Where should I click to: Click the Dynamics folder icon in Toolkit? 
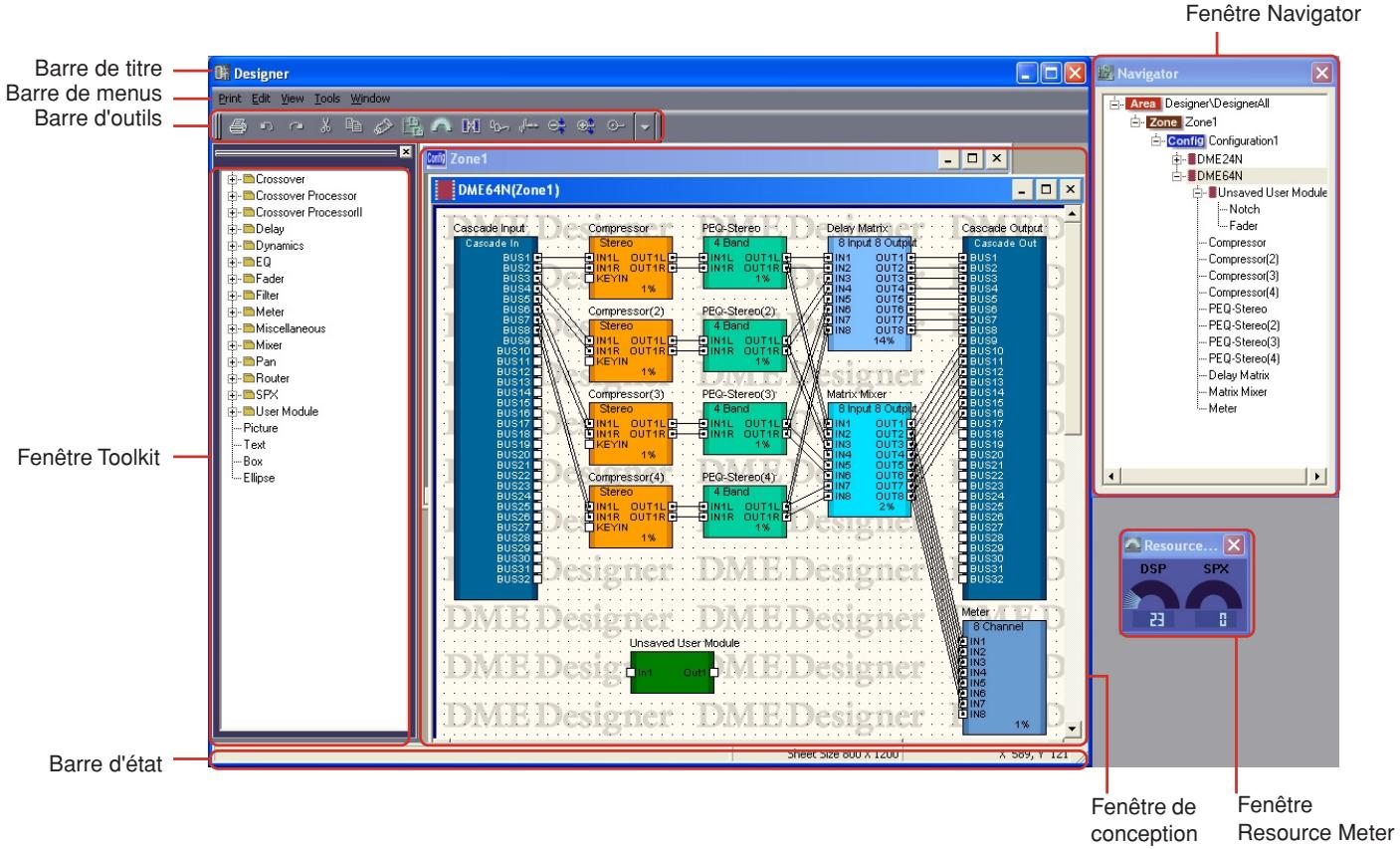pos(248,246)
